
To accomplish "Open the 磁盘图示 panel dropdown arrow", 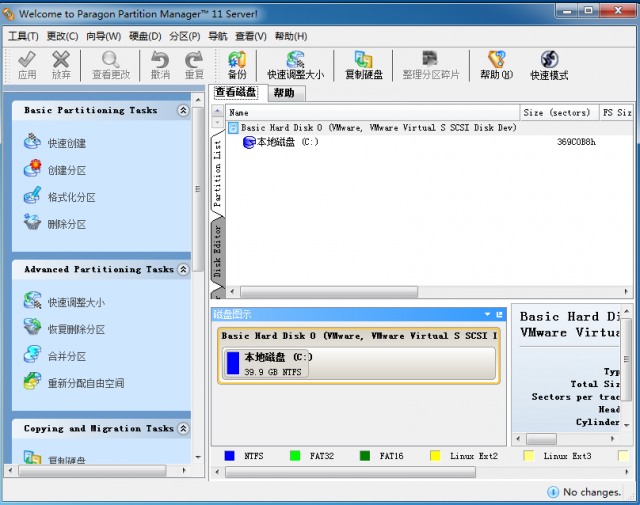I will point(487,314).
